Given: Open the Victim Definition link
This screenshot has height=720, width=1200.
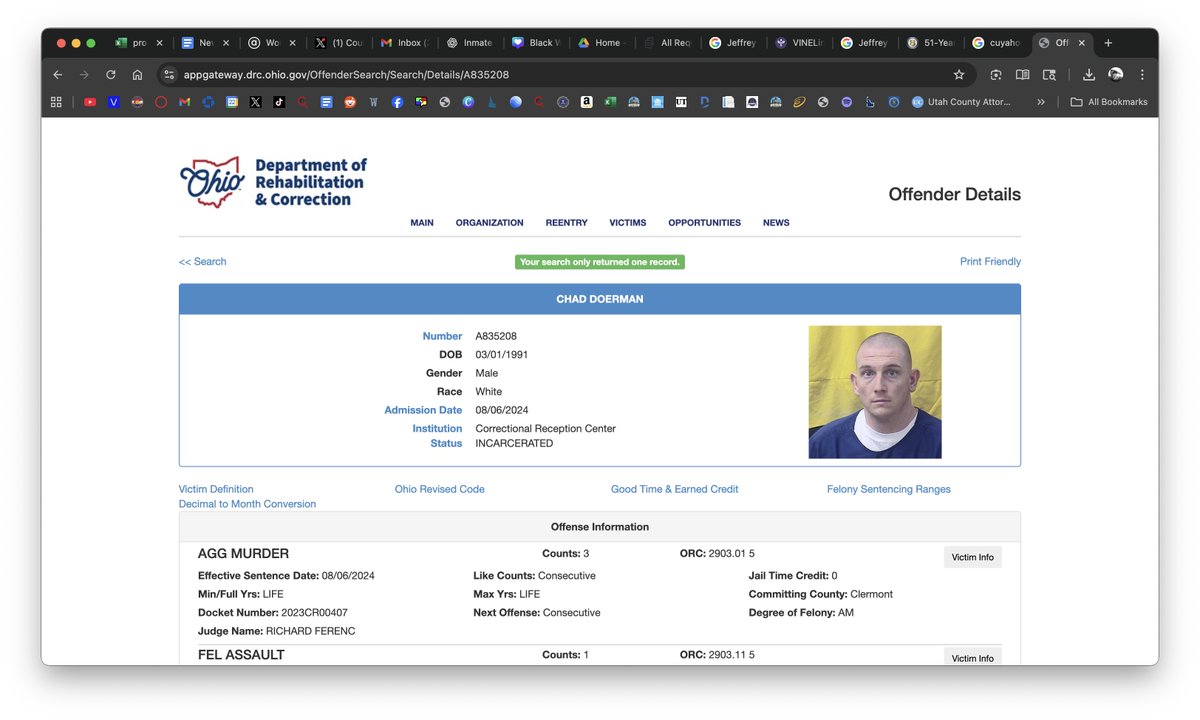Looking at the screenshot, I should pyautogui.click(x=216, y=490).
